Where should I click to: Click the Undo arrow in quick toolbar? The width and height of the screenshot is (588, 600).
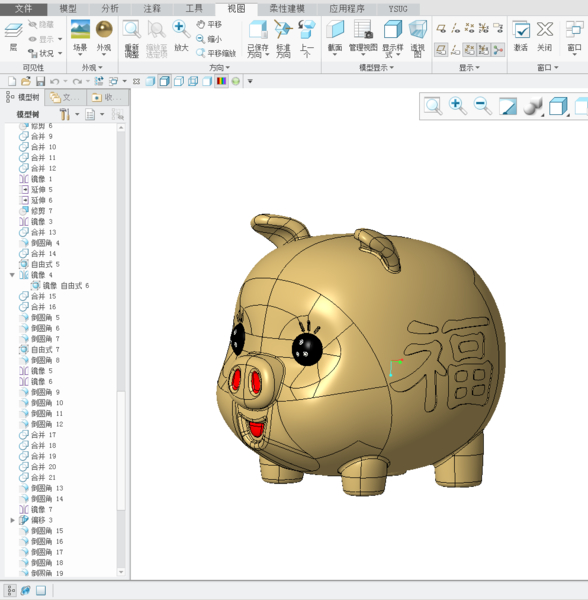pos(55,81)
